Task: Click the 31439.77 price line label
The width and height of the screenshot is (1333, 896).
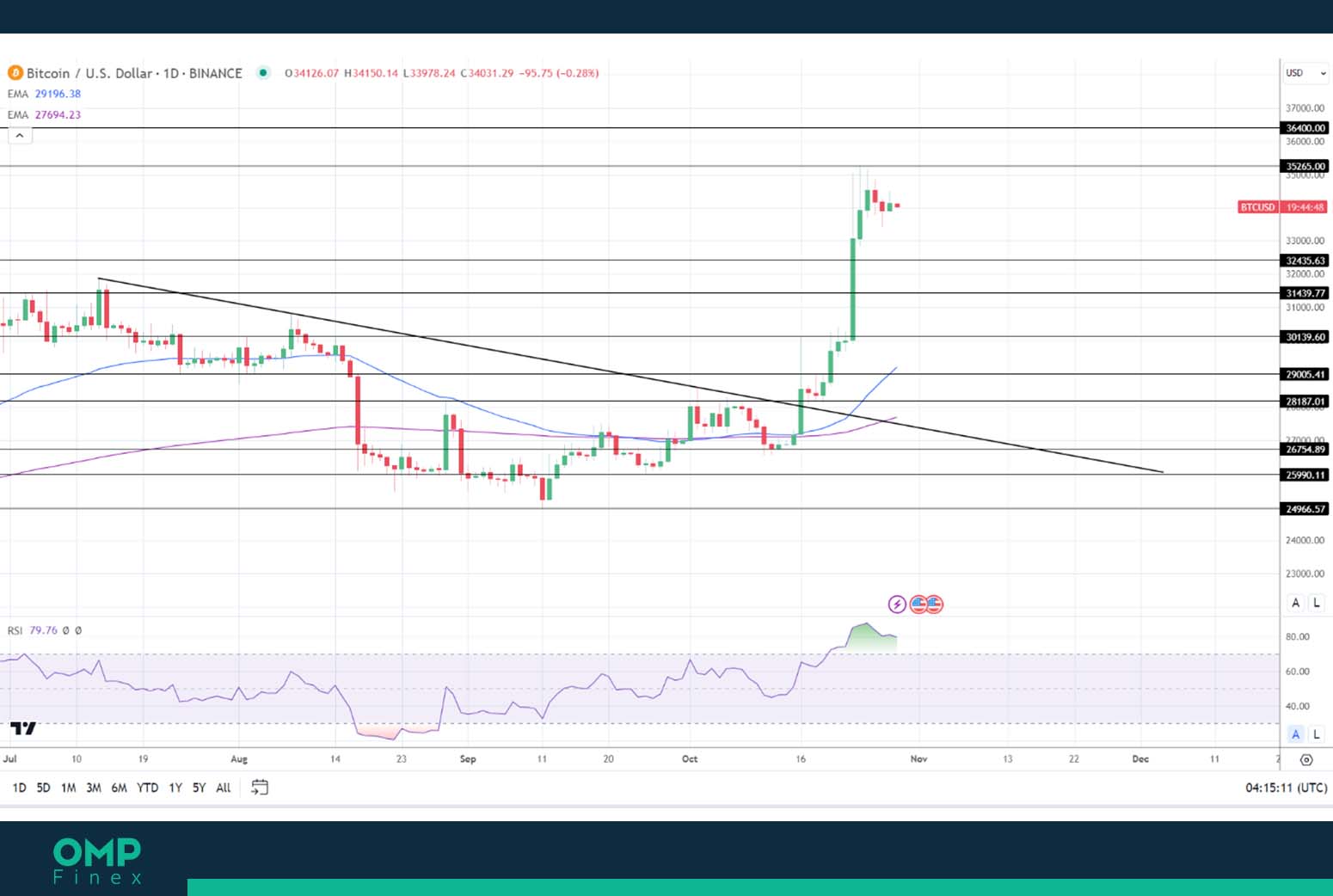Action: pos(1305,293)
